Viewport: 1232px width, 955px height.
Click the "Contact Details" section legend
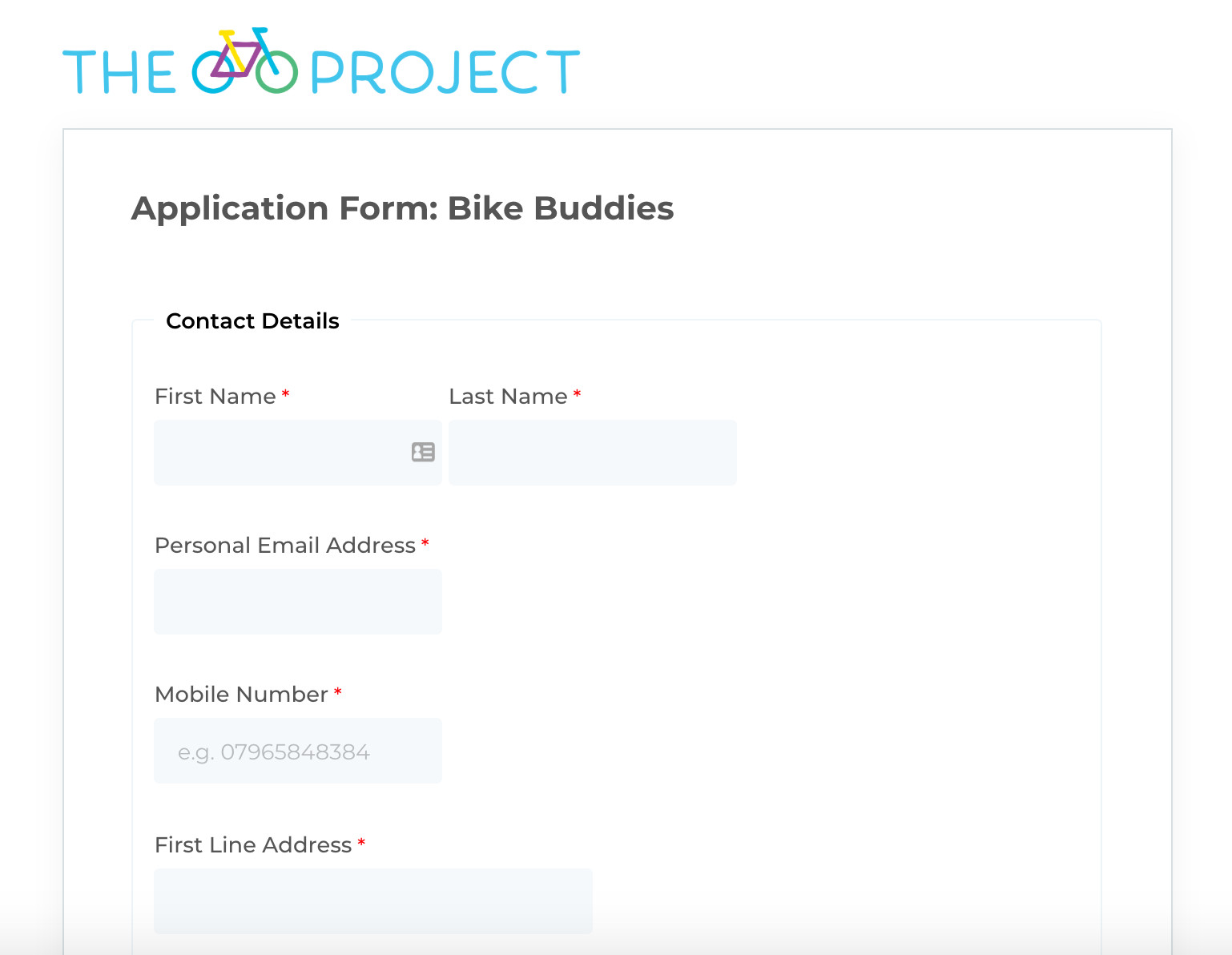tap(252, 321)
